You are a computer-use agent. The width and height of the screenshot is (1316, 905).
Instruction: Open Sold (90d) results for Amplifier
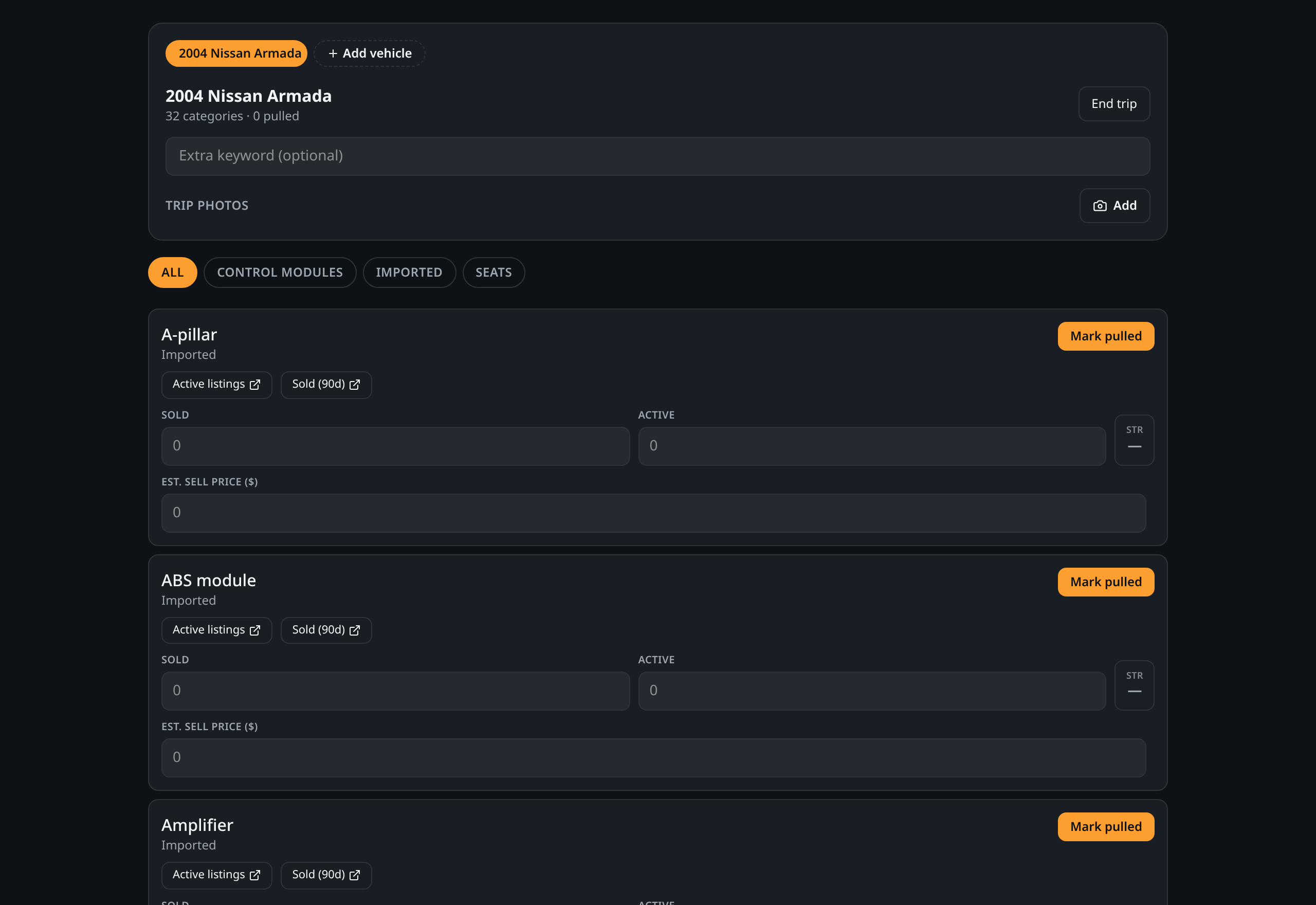[326, 875]
